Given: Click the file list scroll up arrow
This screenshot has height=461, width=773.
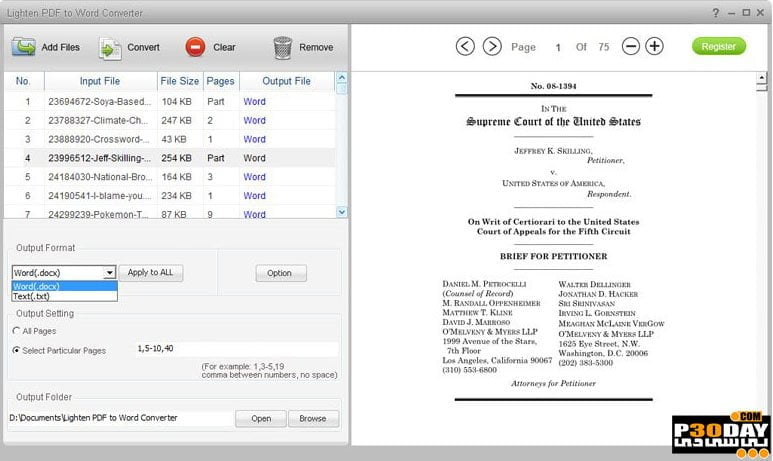Looking at the screenshot, I should coord(341,78).
